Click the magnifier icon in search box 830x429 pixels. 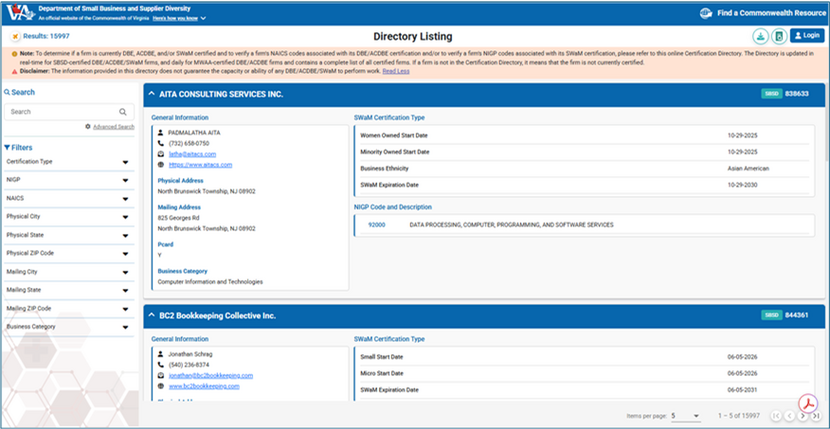(123, 112)
